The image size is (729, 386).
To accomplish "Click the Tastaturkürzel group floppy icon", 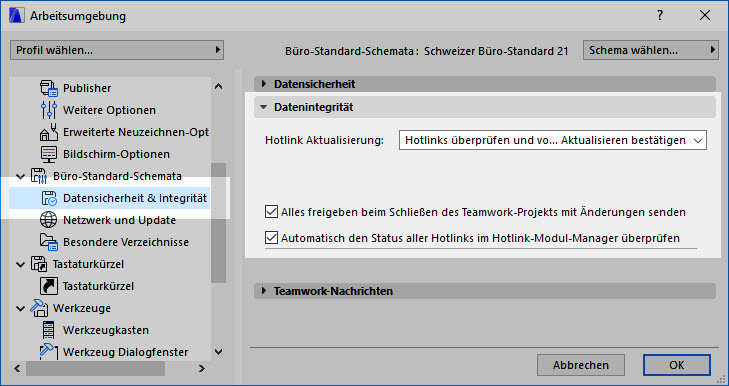I will [39, 264].
